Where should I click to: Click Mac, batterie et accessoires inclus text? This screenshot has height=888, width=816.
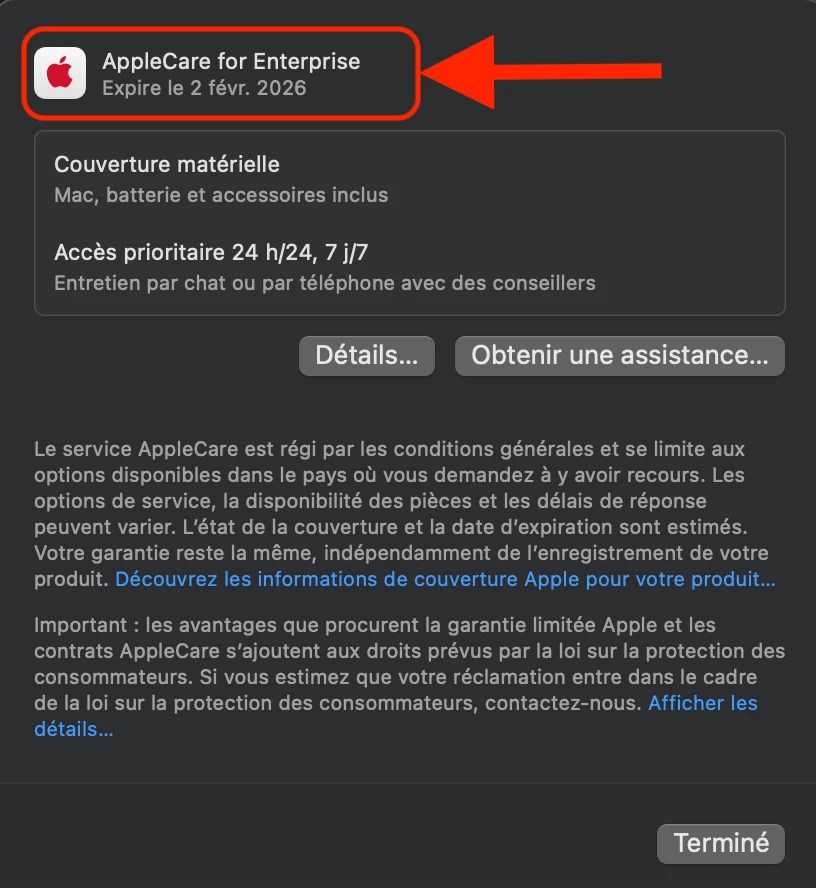point(221,195)
